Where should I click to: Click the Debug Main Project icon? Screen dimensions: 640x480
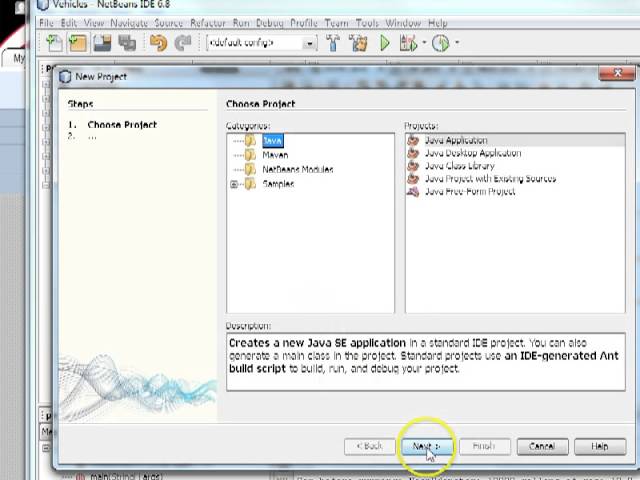point(409,43)
